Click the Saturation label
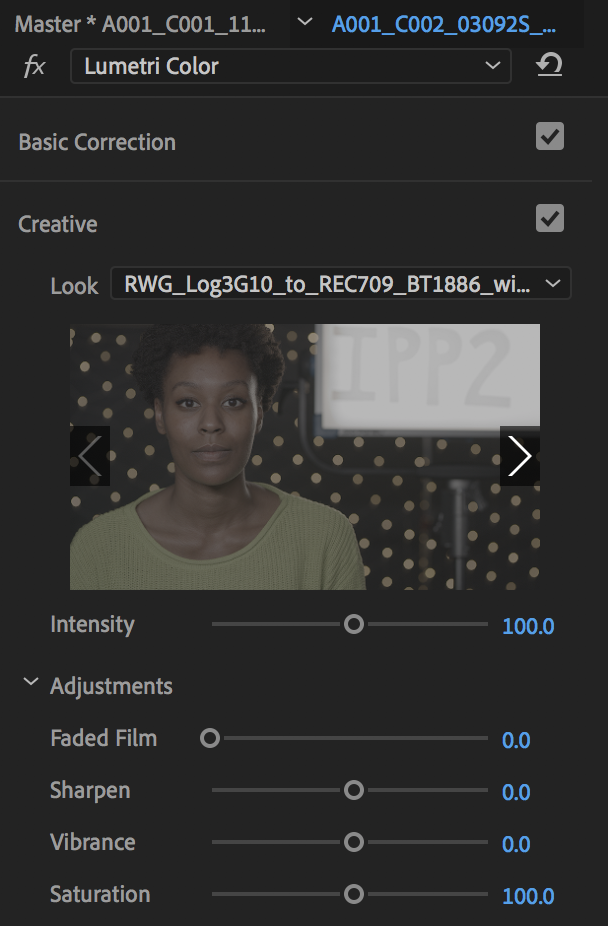This screenshot has width=608, height=926. pos(100,894)
